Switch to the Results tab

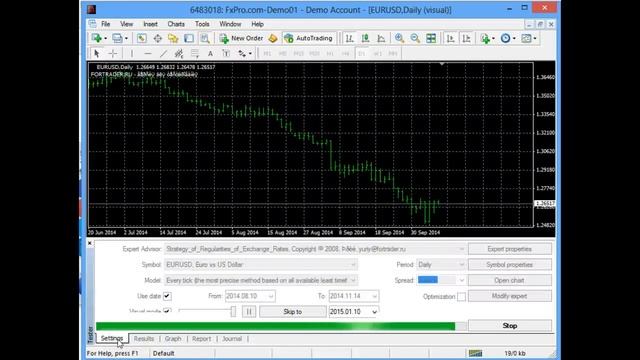(x=144, y=339)
